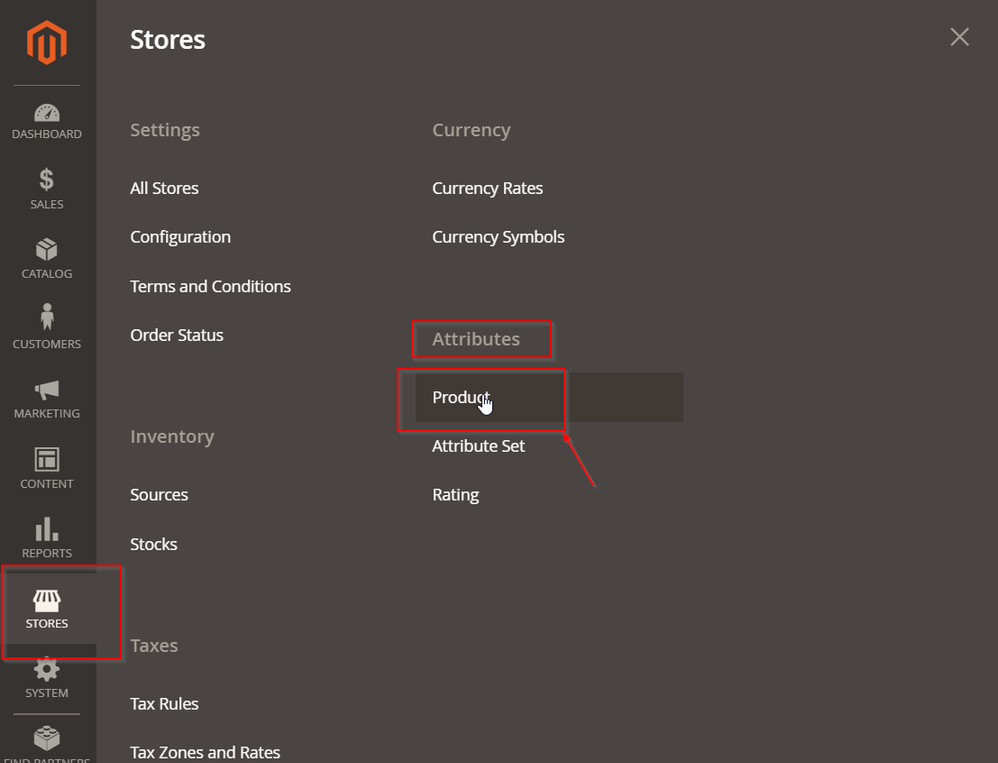Go to Terms and Conditions
The height and width of the screenshot is (763, 998).
[210, 286]
